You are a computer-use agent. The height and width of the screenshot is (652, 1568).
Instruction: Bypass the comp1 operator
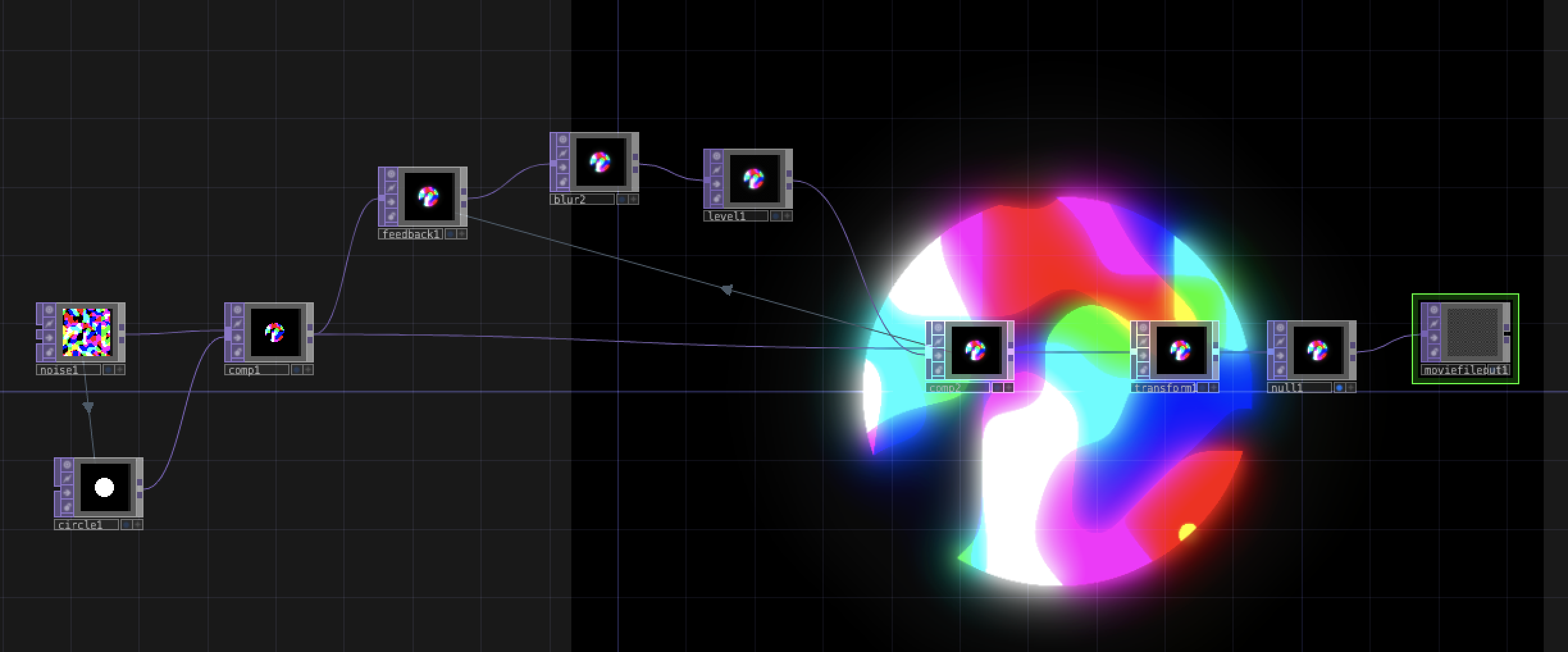tap(238, 338)
